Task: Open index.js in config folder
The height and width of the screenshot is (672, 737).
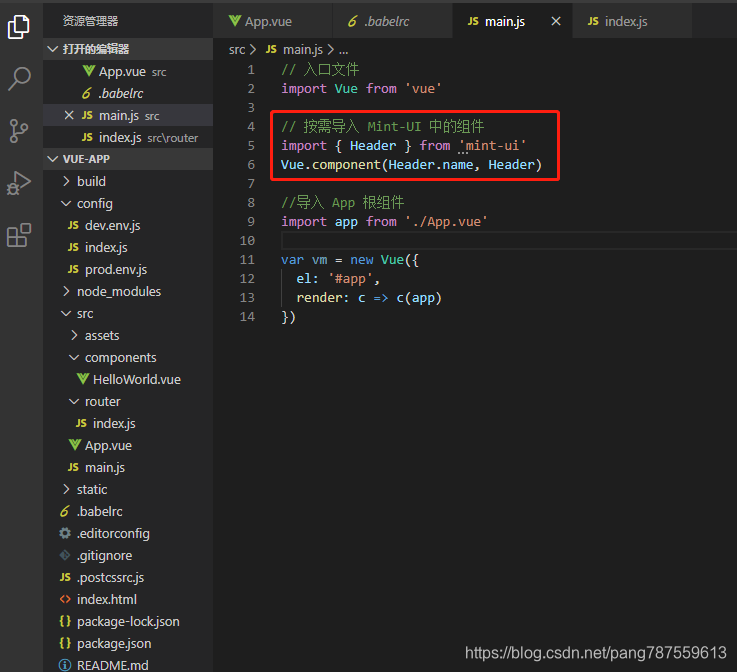Action: 128,247
